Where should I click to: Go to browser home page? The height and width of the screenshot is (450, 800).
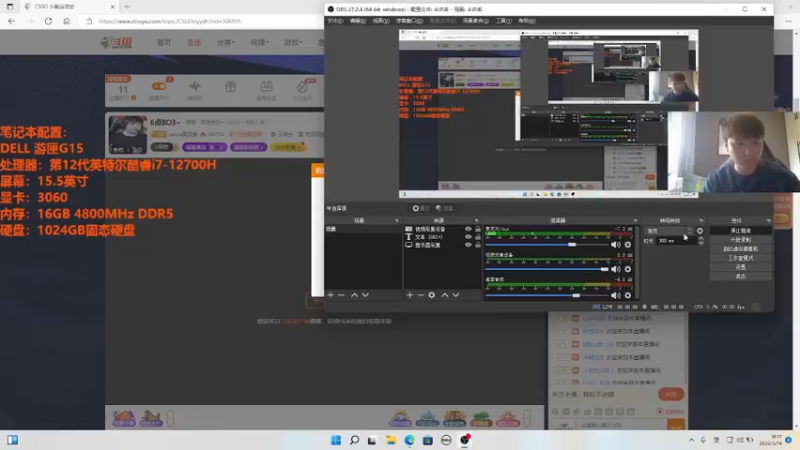66,21
